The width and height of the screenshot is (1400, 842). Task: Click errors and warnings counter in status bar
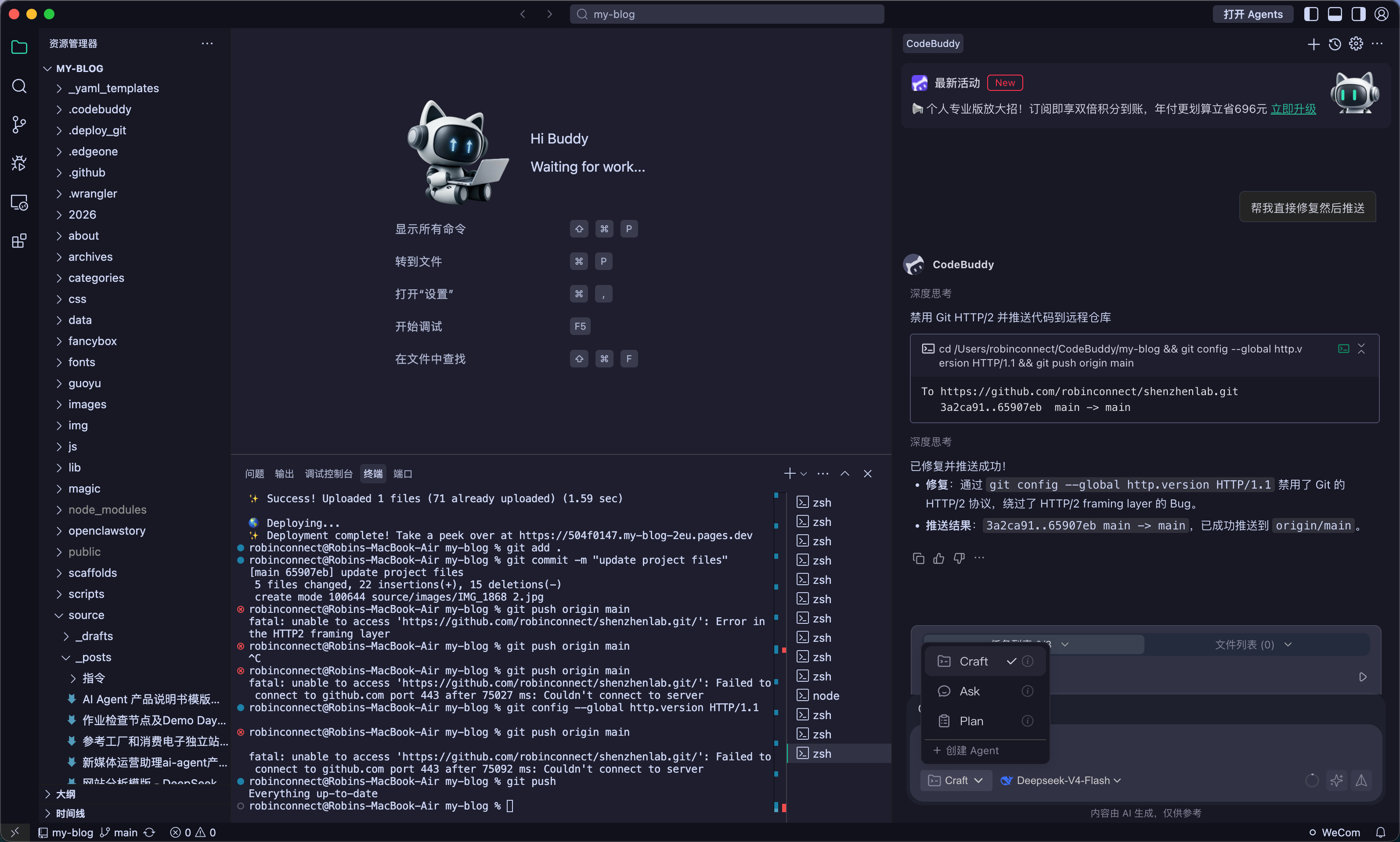pyautogui.click(x=193, y=832)
